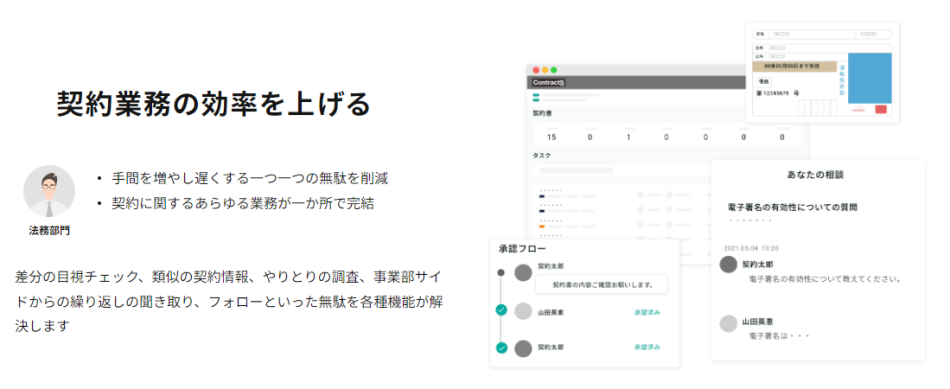Click the green check beside 山田英恵 in 承認フロー

[x=501, y=310]
